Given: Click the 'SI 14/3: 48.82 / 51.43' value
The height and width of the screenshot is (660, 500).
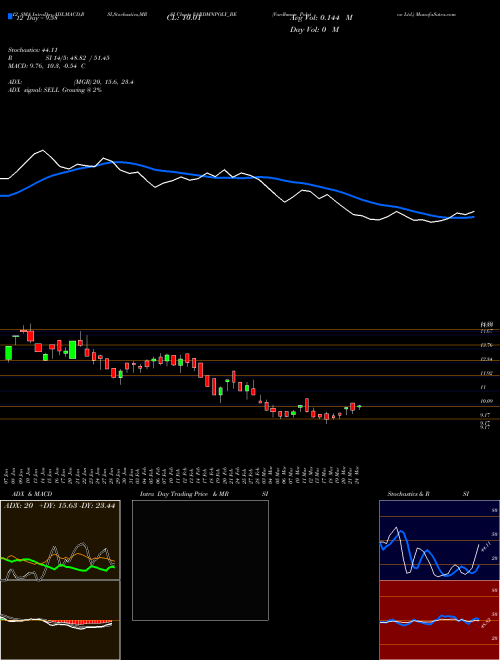Looking at the screenshot, I should point(77,58).
